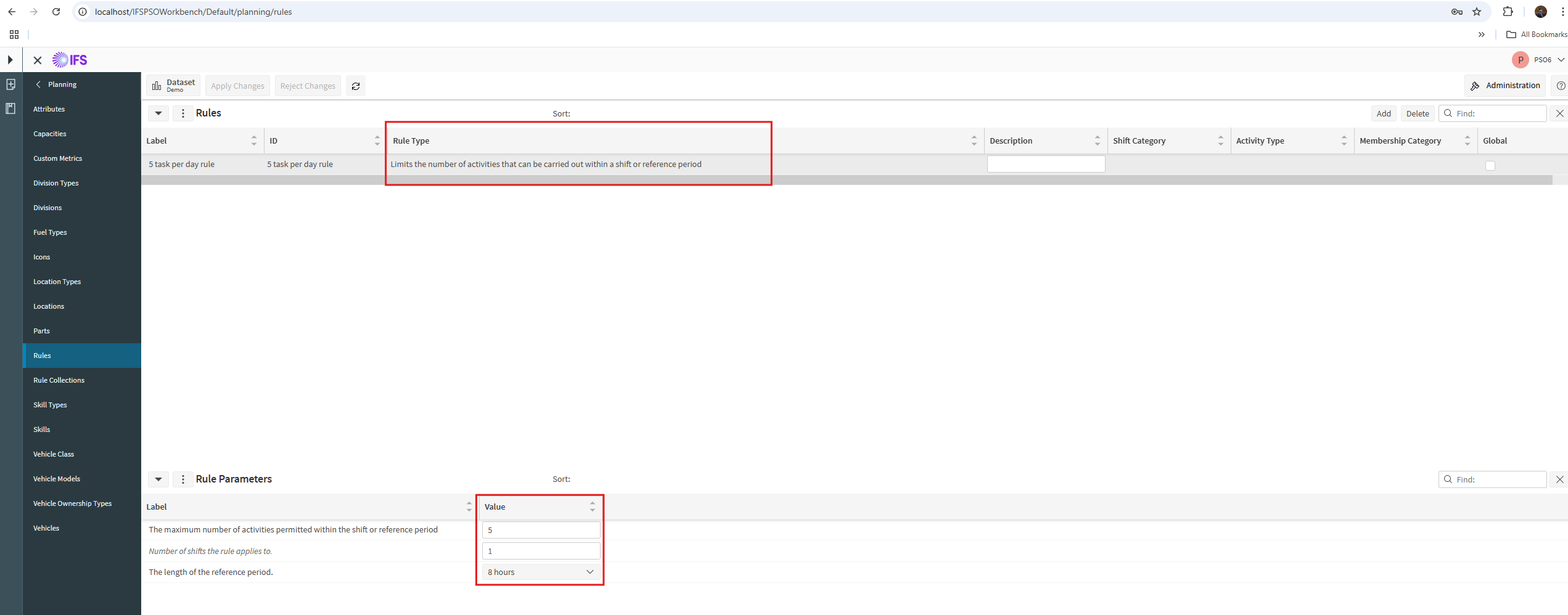Open Capacities in the sidebar
The width and height of the screenshot is (1568, 615).
82,134
